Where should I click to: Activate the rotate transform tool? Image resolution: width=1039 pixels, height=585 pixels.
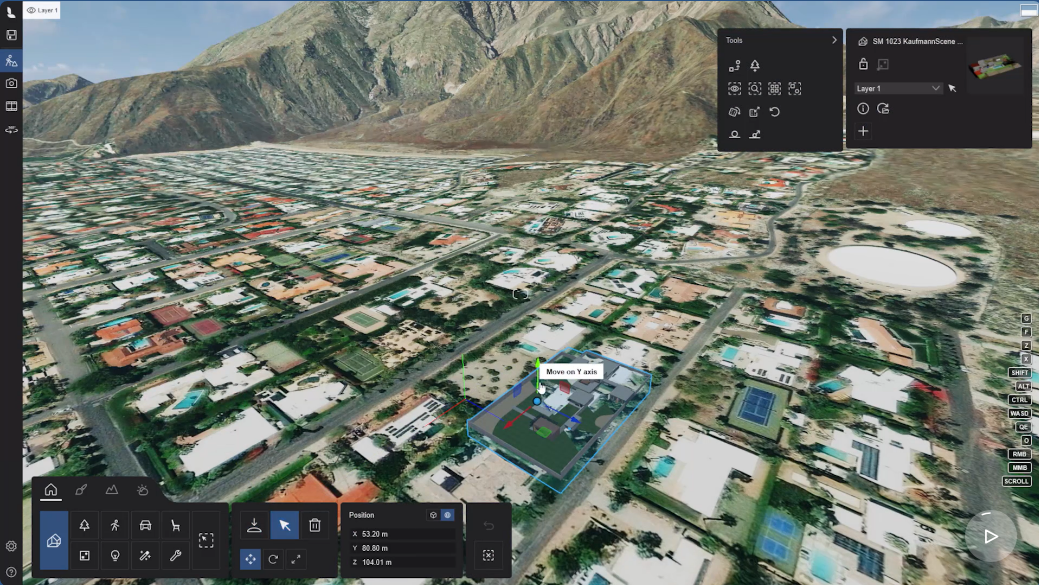coord(273,559)
